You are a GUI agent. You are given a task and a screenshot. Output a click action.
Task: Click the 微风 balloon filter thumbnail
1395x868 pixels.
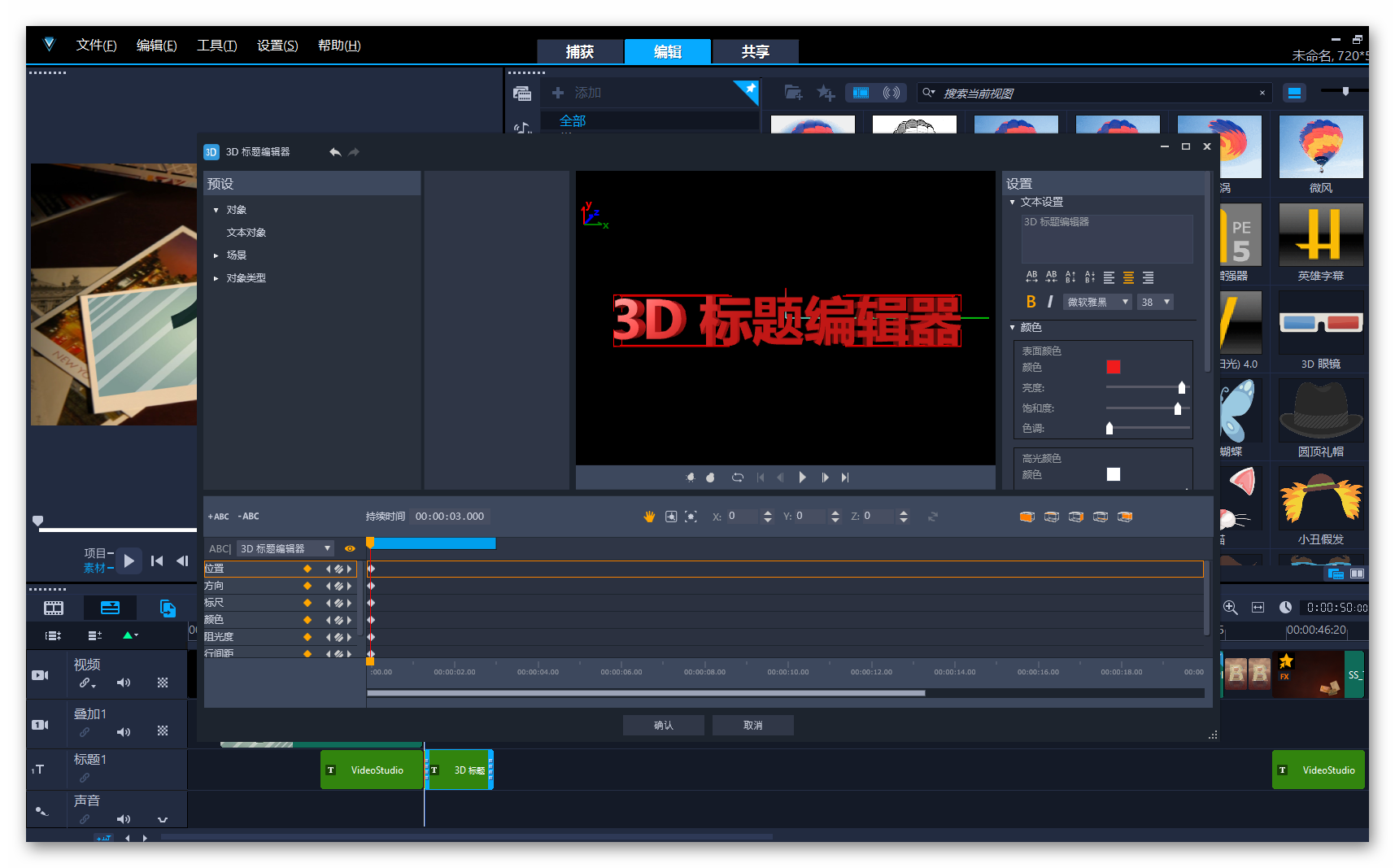point(1321,146)
